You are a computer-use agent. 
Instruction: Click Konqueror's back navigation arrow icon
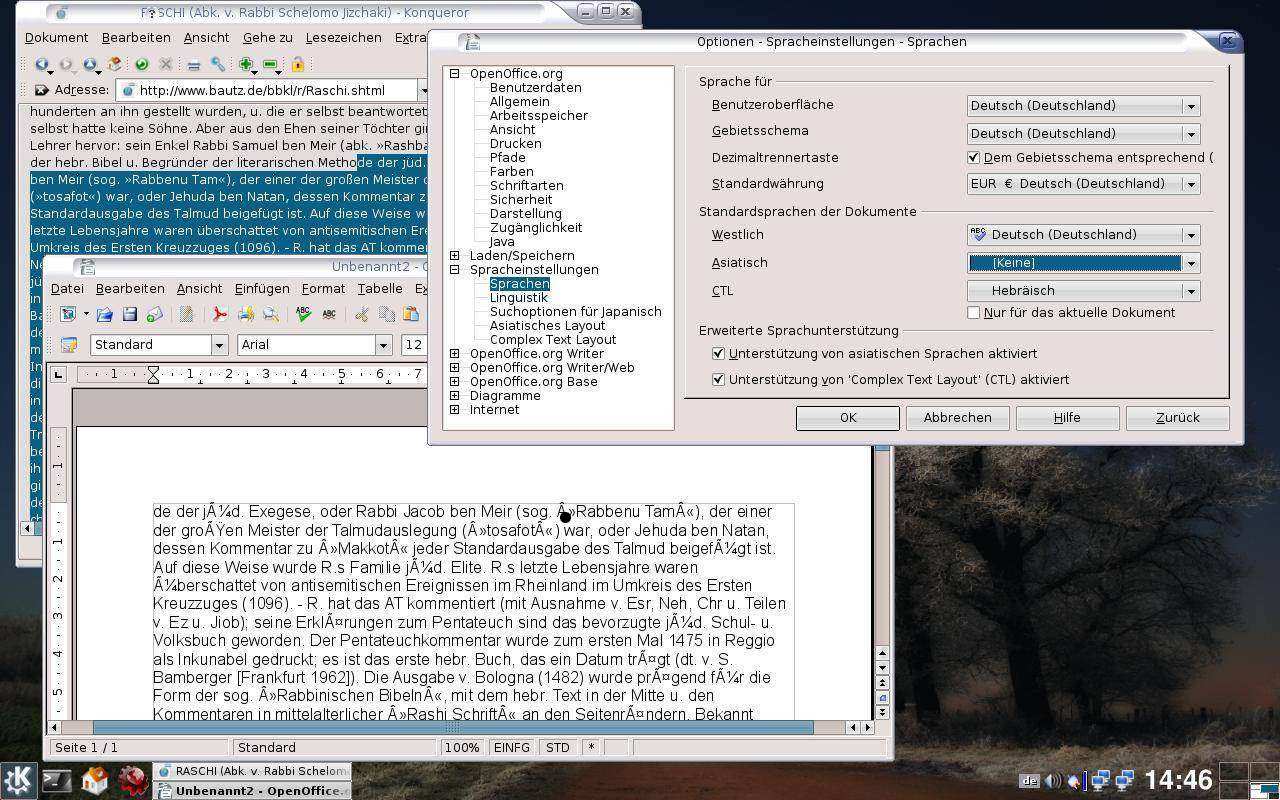41,64
